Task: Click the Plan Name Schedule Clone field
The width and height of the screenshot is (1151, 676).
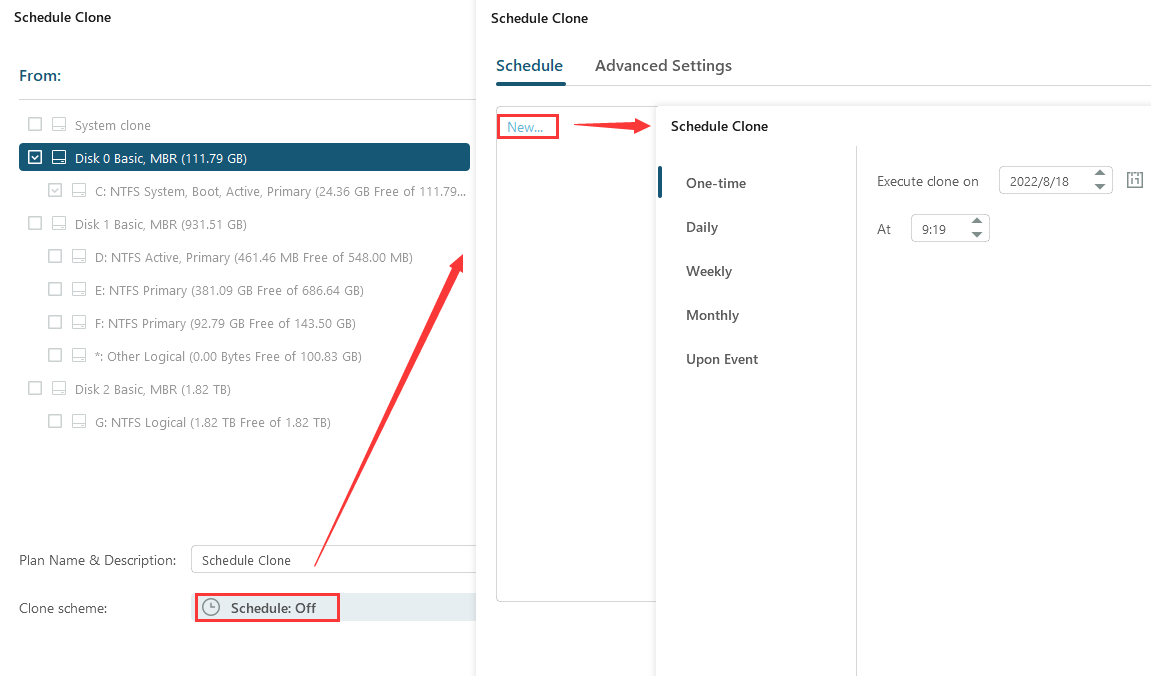Action: coord(333,559)
